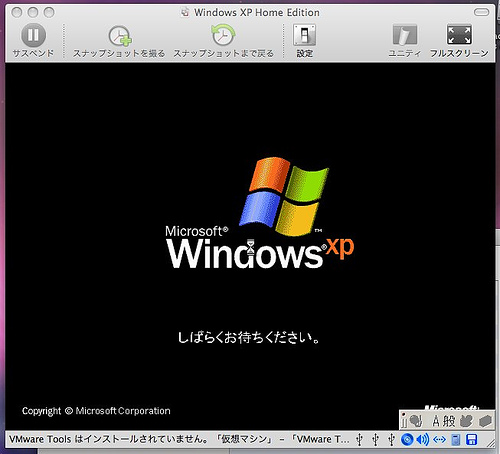The width and height of the screenshot is (500, 454).
Task: Click the green zoom window button
Action: click(49, 12)
